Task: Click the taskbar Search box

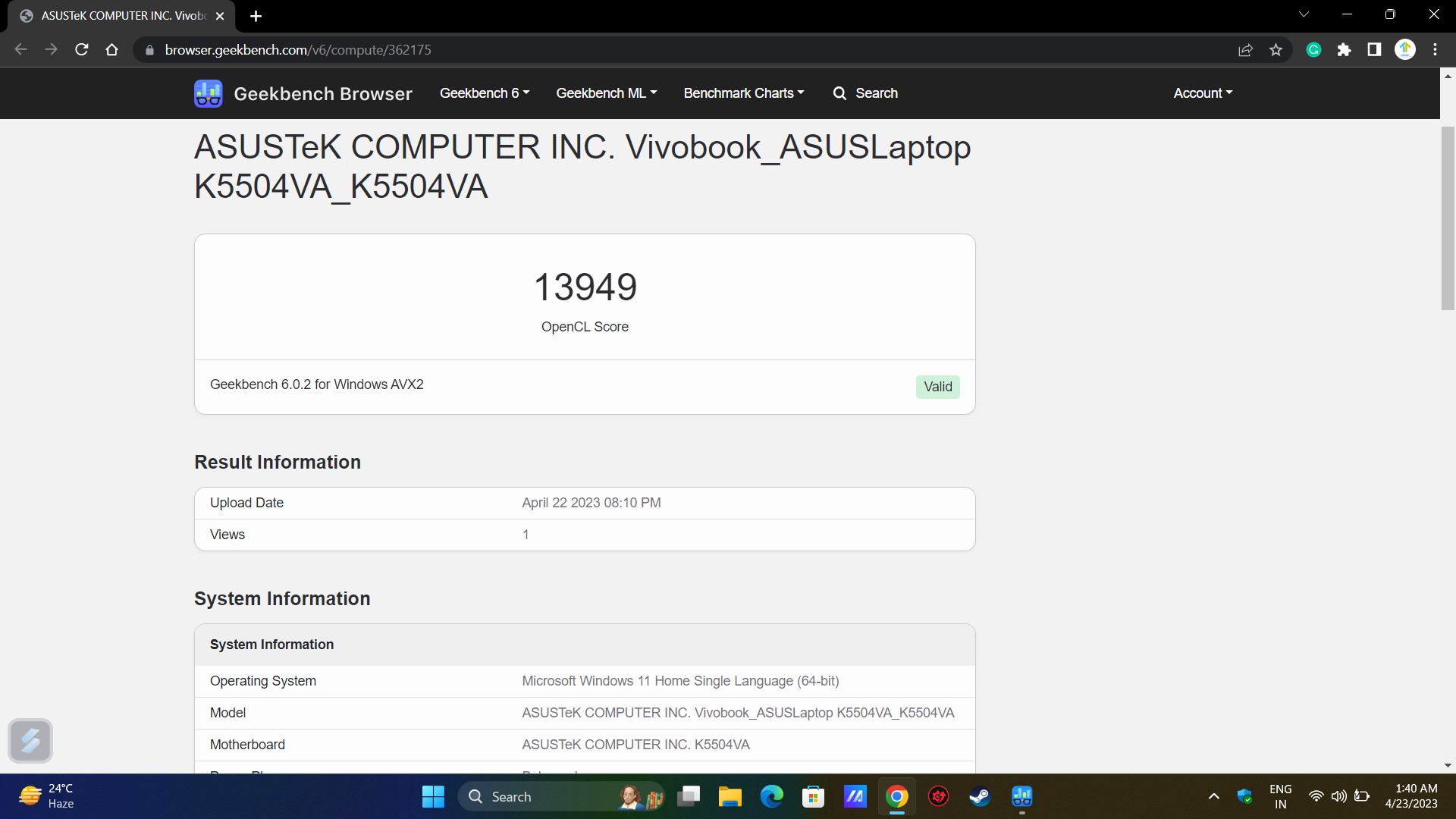Action: (561, 796)
